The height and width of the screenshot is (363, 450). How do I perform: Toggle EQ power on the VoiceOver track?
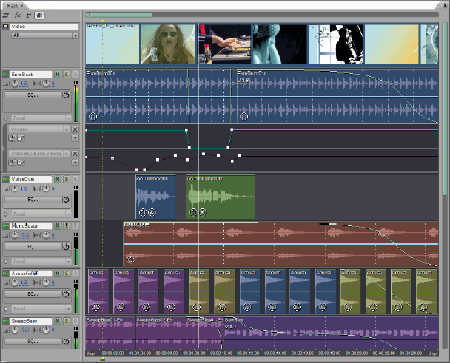click(66, 200)
